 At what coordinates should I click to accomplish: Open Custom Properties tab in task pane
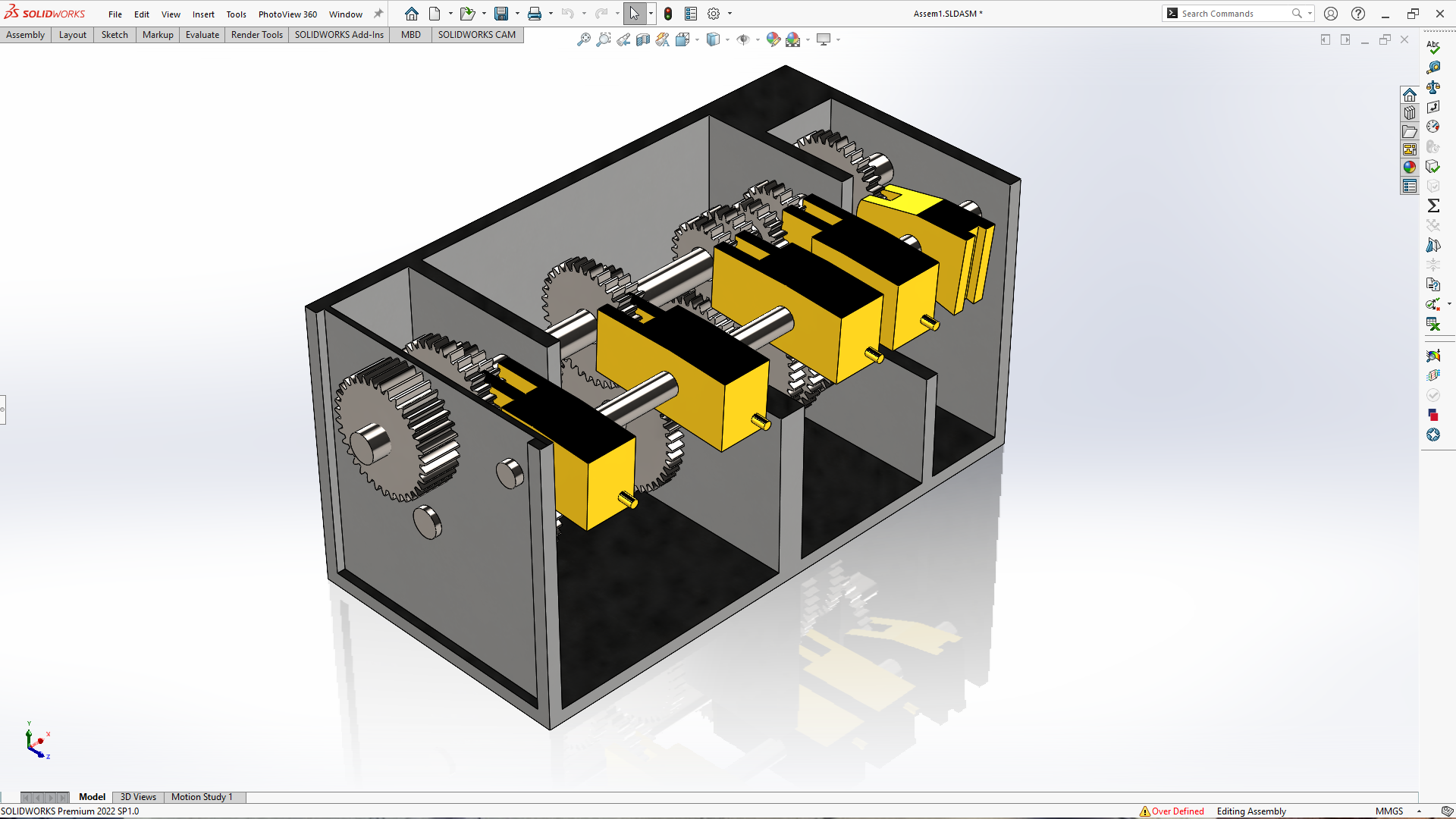[1410, 186]
